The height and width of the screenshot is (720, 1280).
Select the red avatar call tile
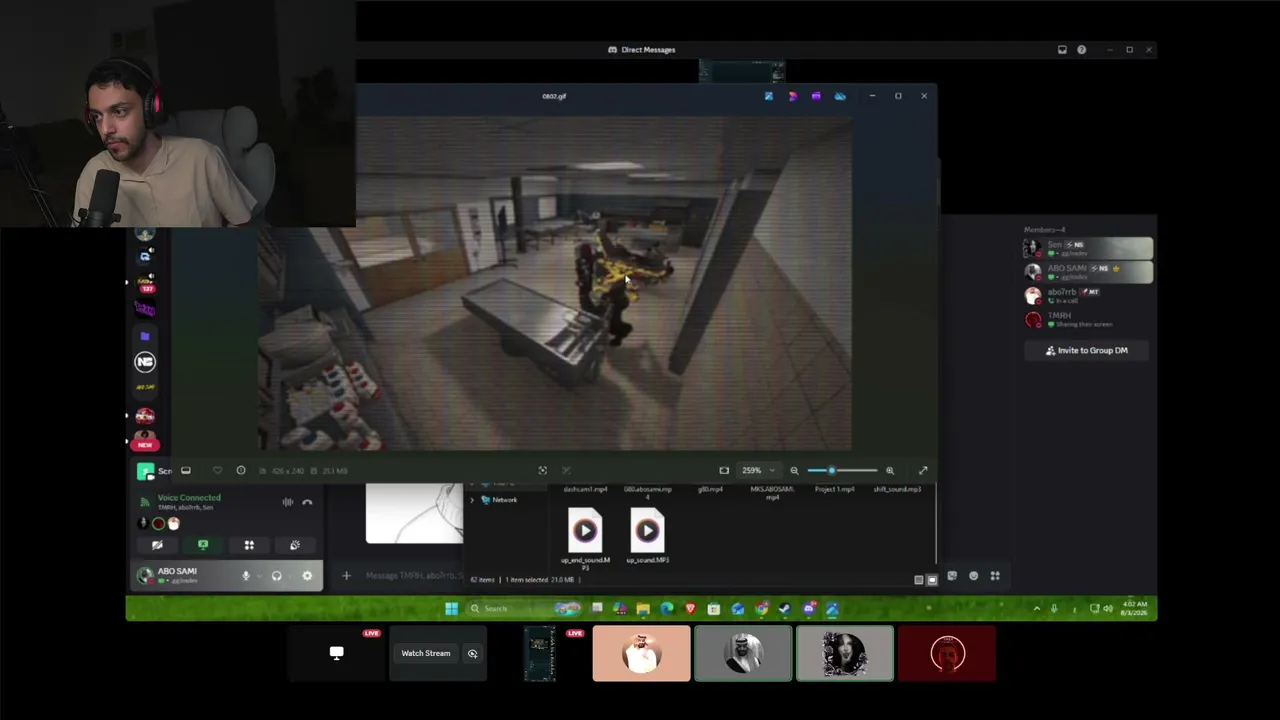(947, 654)
